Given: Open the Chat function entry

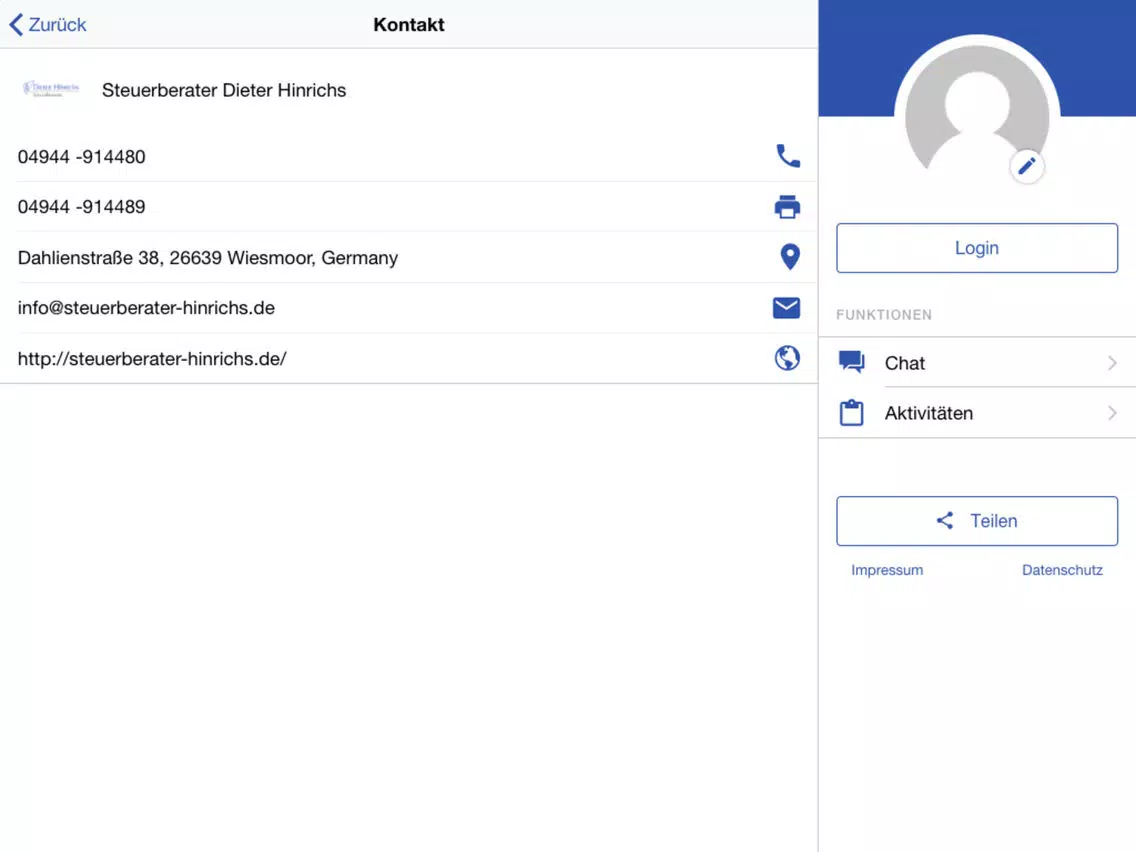Looking at the screenshot, I should pos(977,362).
